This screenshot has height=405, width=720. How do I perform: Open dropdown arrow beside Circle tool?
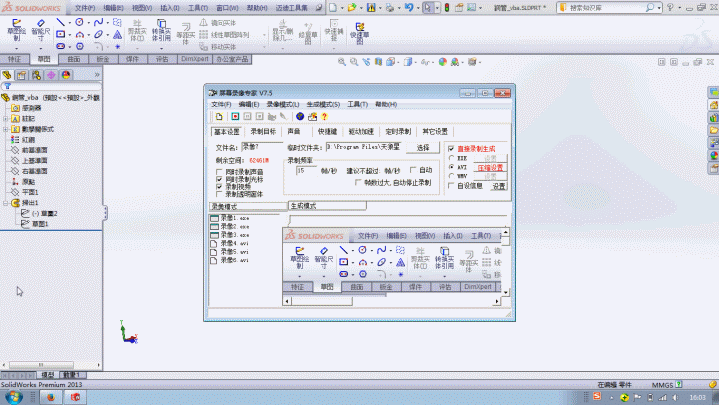[x=88, y=22]
